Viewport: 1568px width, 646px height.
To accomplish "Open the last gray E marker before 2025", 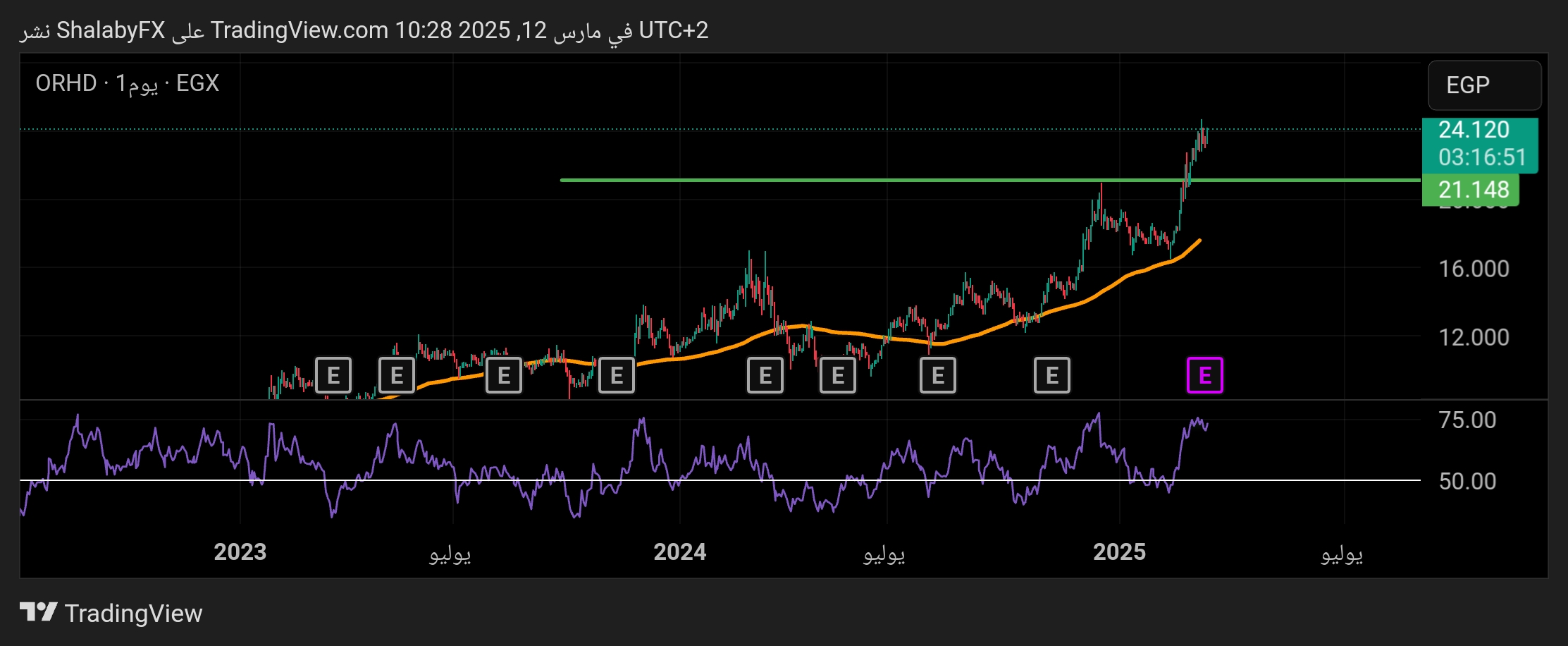I will tap(1051, 375).
